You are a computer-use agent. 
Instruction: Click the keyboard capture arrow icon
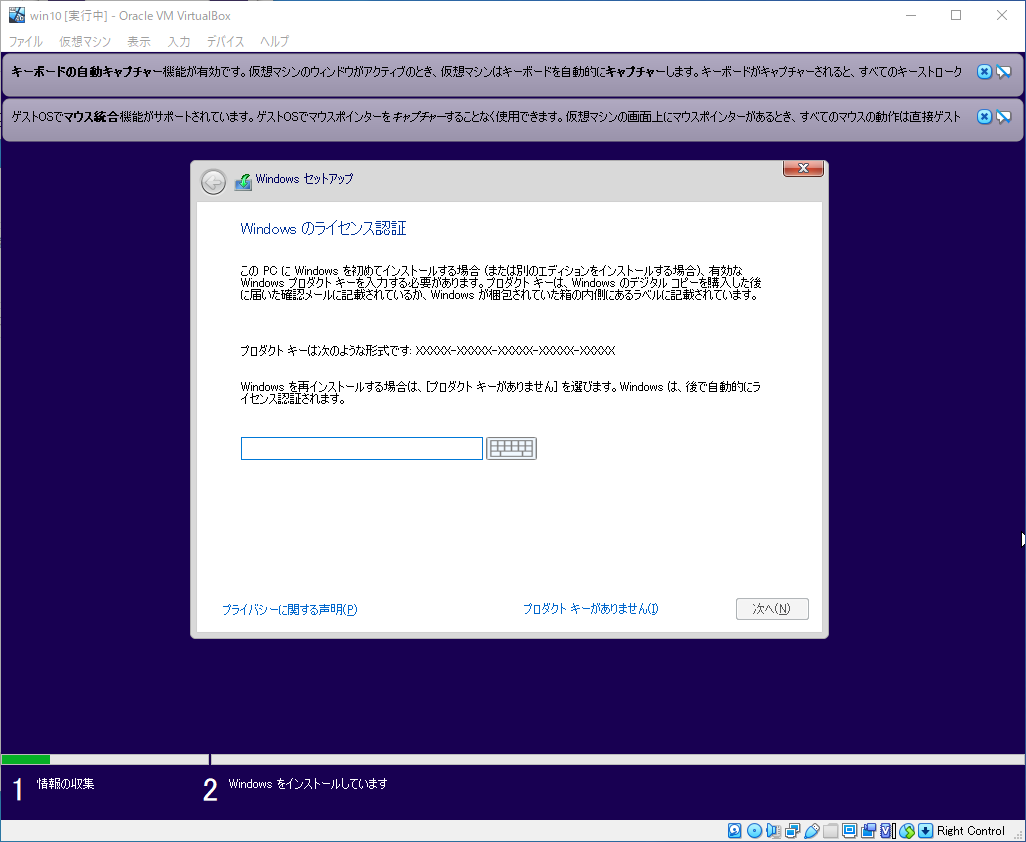(x=925, y=831)
